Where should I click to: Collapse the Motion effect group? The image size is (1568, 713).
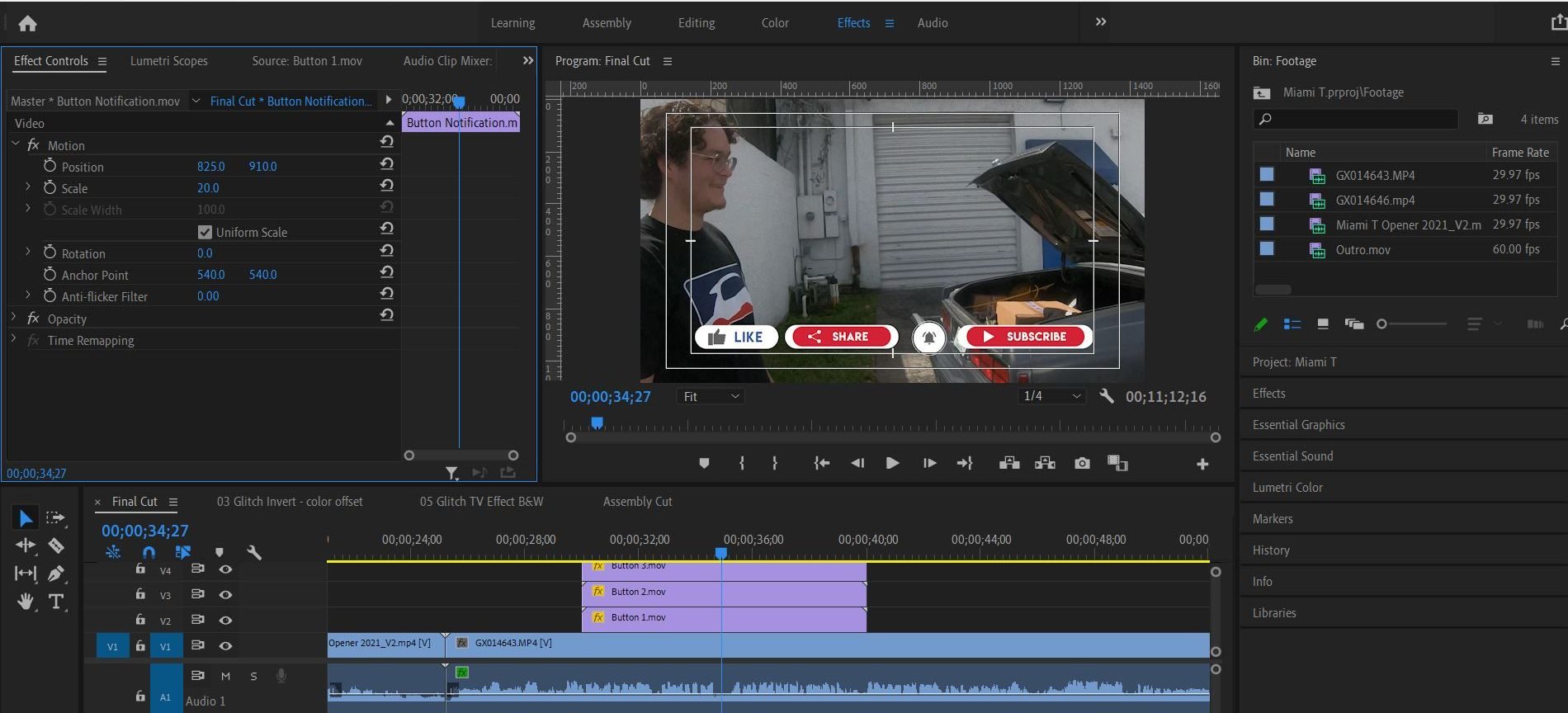click(x=15, y=144)
